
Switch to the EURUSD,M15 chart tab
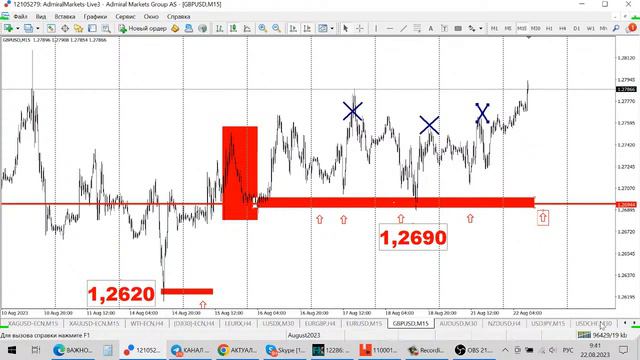[x=364, y=323]
